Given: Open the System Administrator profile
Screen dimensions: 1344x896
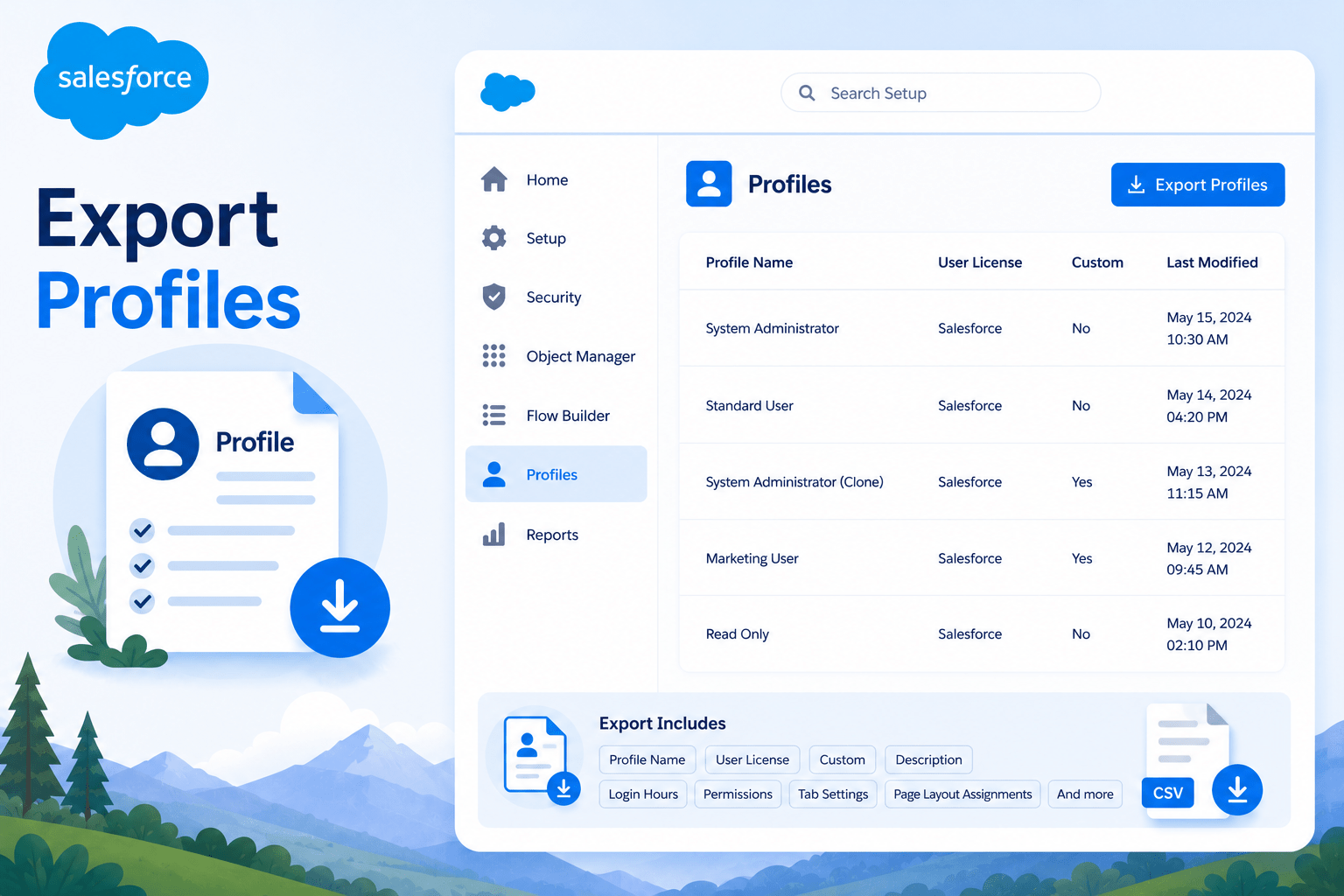Looking at the screenshot, I should [772, 328].
